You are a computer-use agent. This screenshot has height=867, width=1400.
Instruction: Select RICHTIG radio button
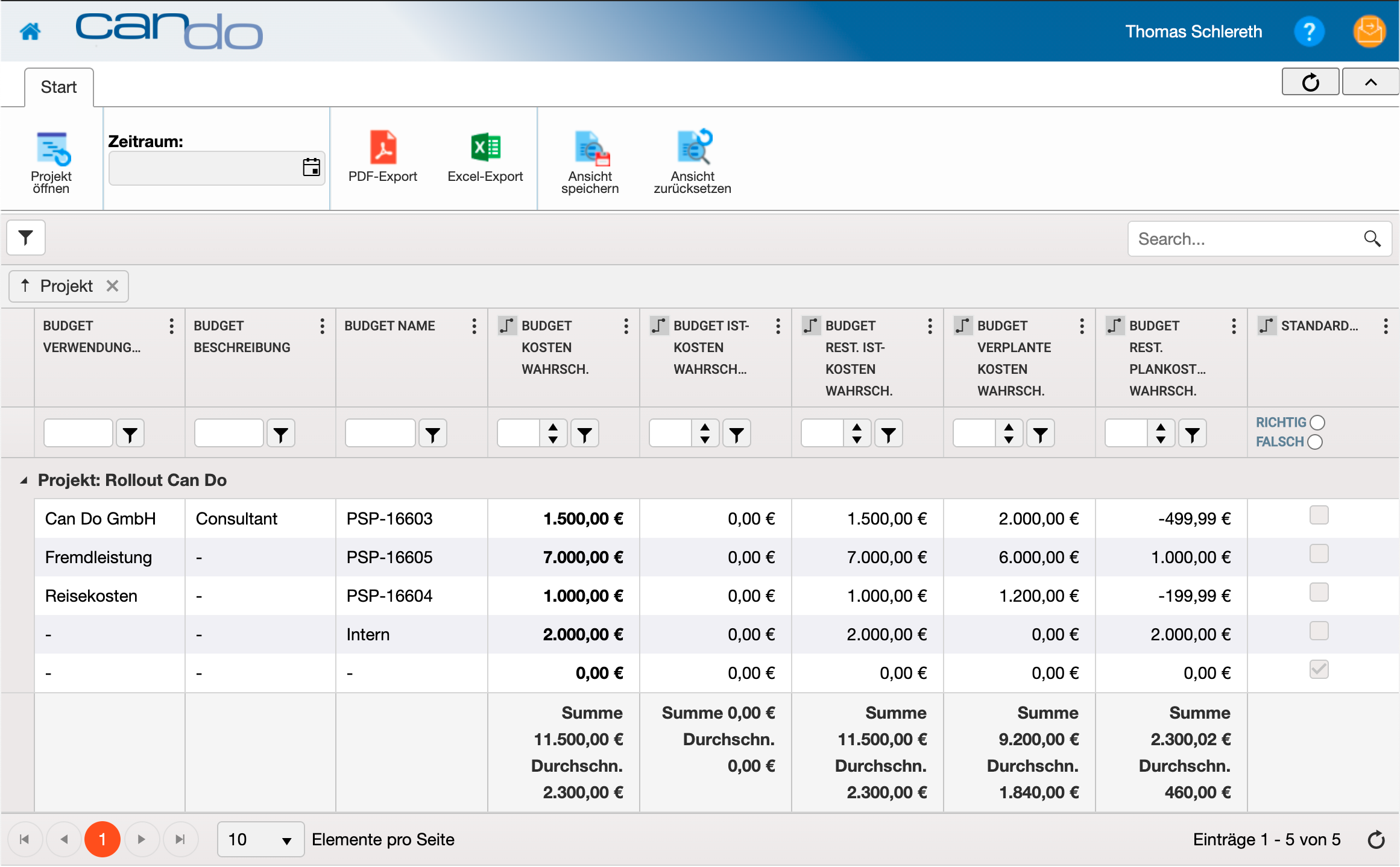point(1324,422)
